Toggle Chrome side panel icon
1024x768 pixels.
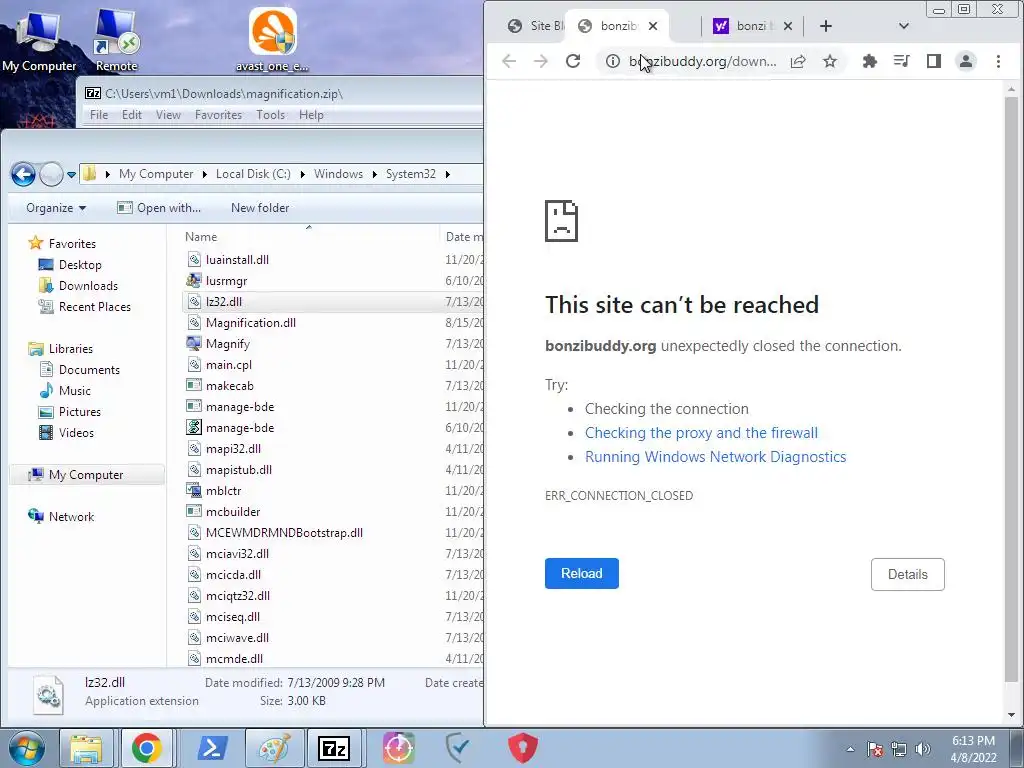934,61
